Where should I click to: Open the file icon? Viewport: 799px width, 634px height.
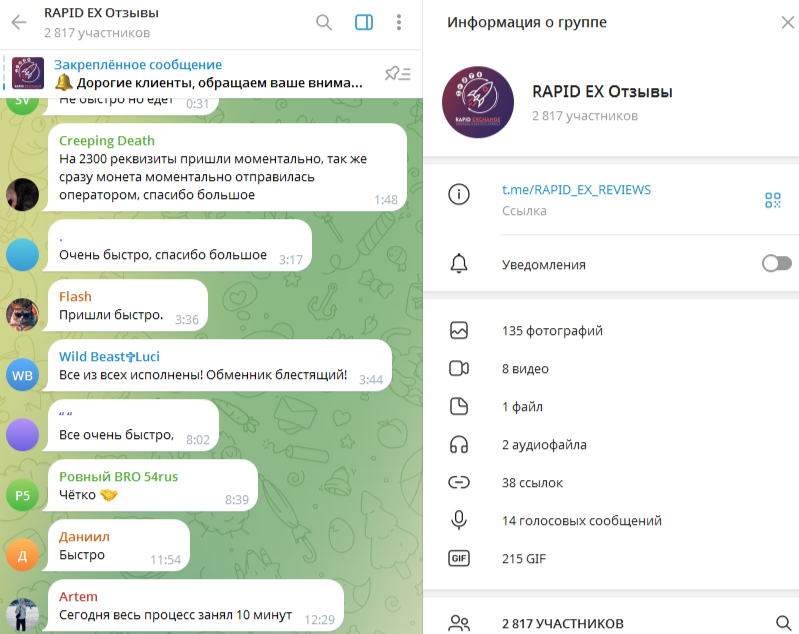click(459, 406)
